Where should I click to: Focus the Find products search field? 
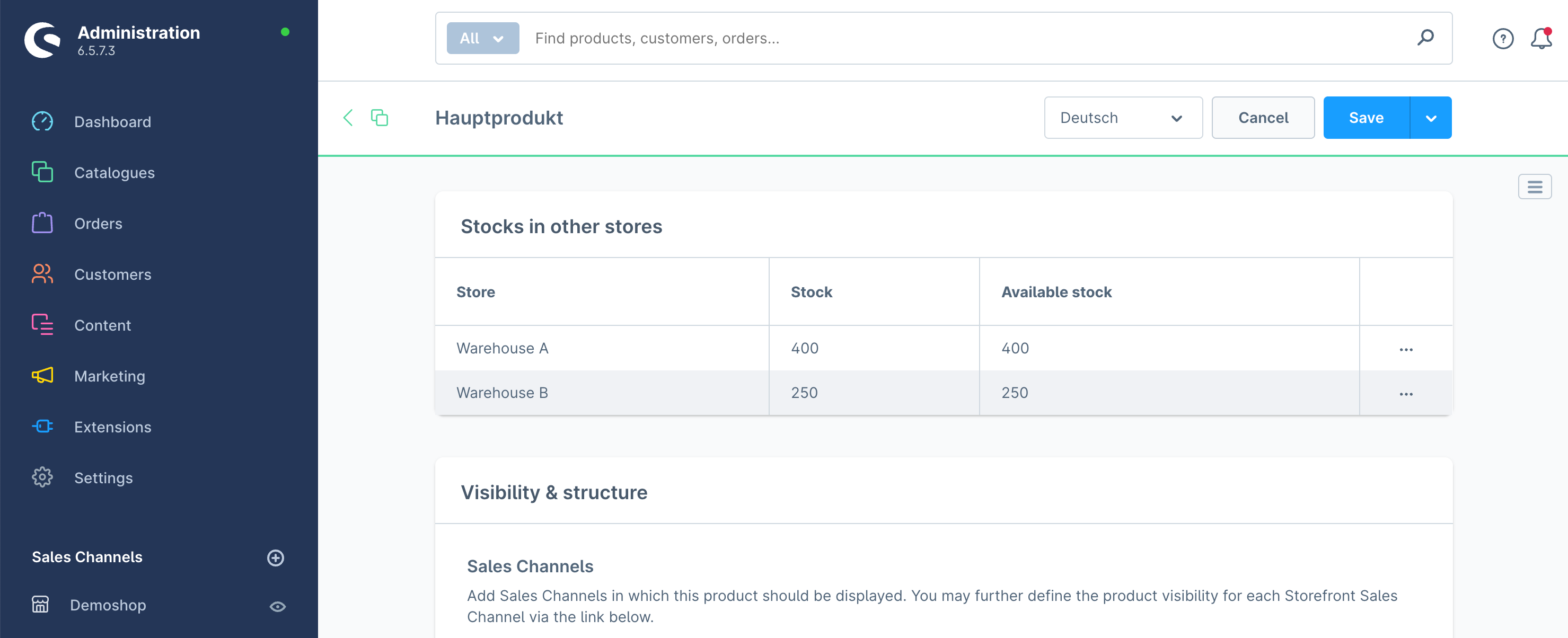pyautogui.click(x=968, y=38)
